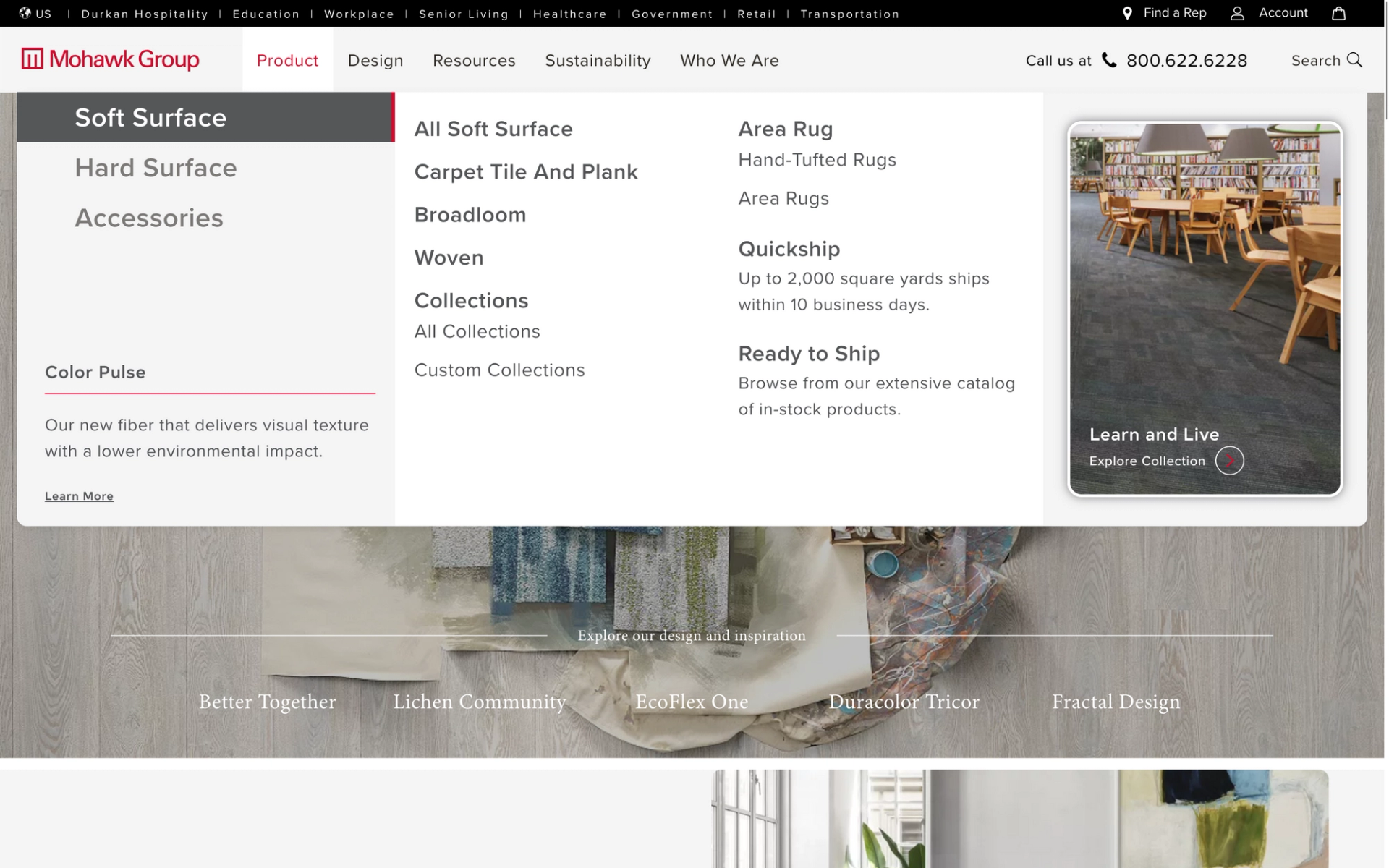Click the globe US region icon
This screenshot has width=1389, height=868.
(25, 13)
